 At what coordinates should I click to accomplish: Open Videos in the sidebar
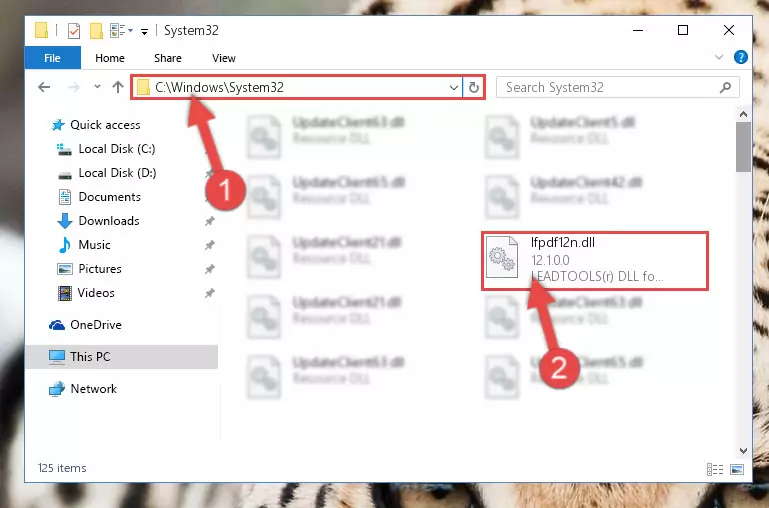86,293
